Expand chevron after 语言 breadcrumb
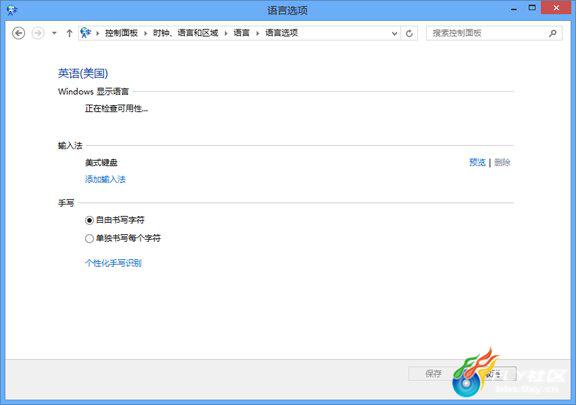The width and height of the screenshot is (576, 405). click(258, 33)
